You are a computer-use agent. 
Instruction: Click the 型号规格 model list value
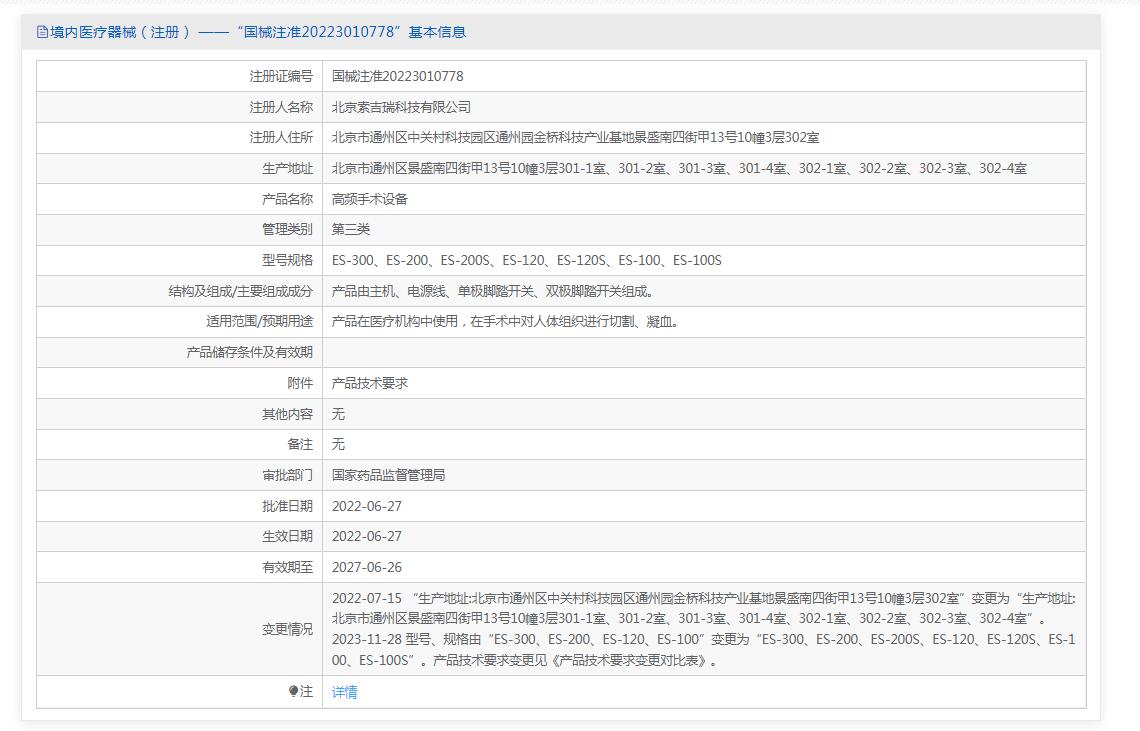(526, 260)
